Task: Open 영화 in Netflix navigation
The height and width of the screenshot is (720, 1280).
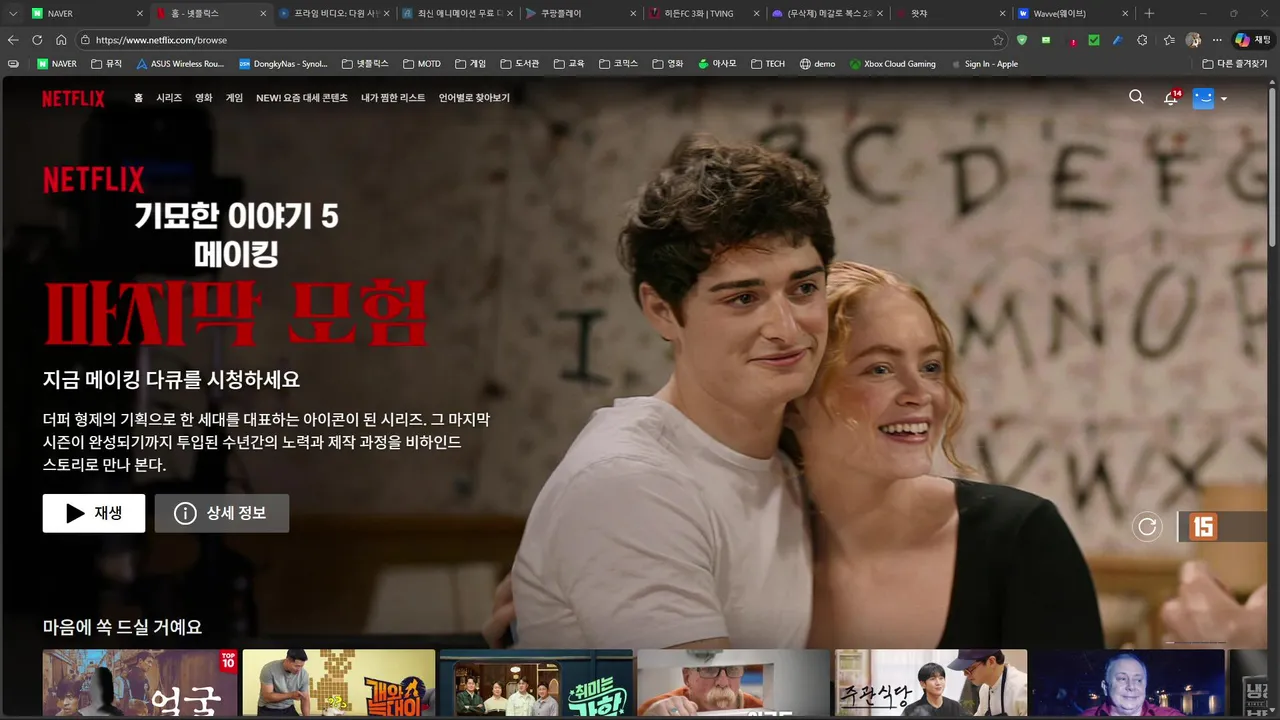Action: [203, 98]
